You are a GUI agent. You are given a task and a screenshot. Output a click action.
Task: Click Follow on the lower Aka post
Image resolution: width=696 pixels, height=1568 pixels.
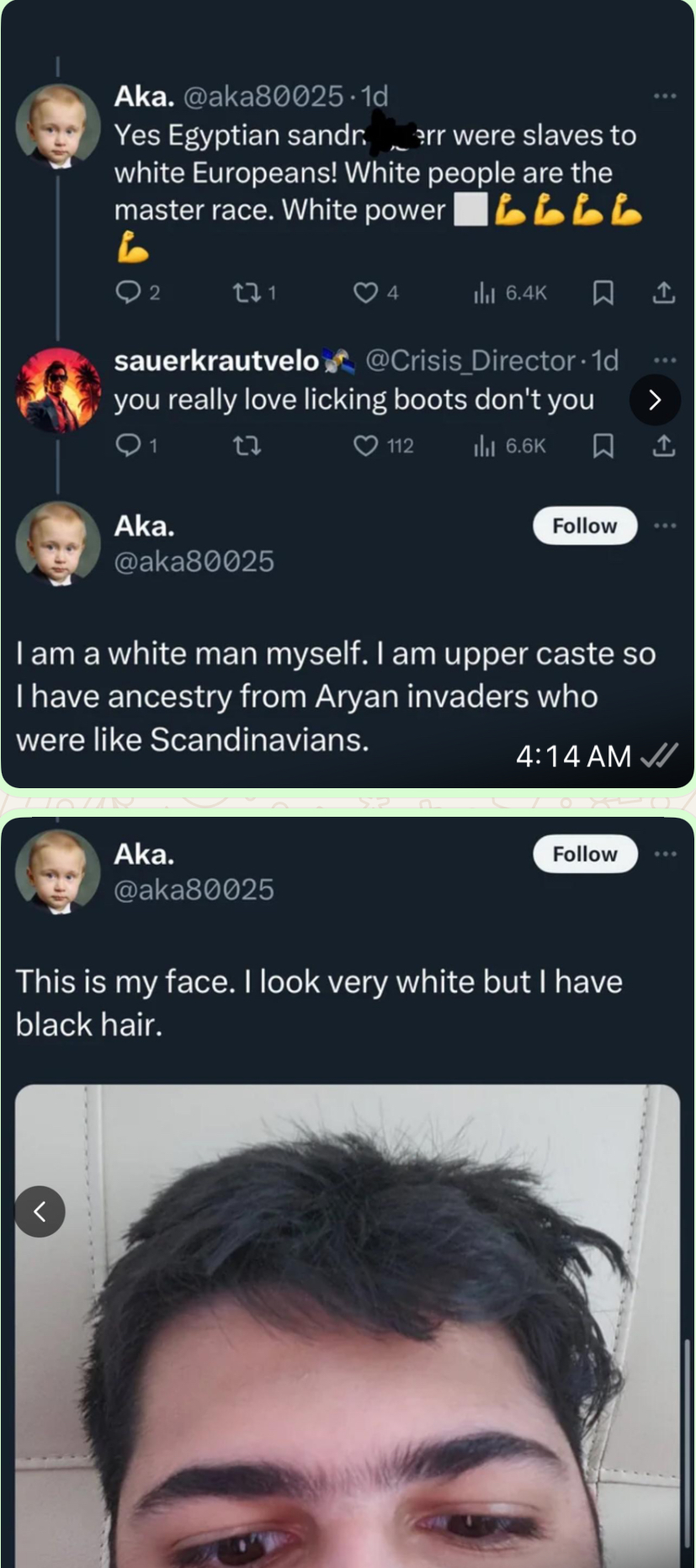point(585,854)
